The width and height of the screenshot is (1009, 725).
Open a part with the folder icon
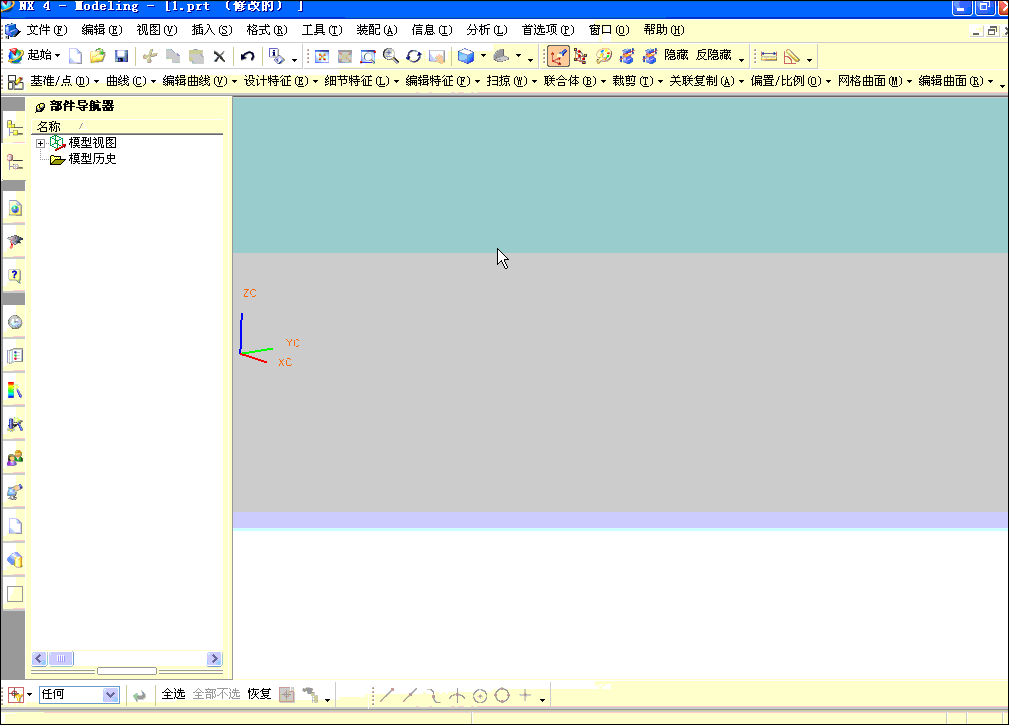pos(98,56)
